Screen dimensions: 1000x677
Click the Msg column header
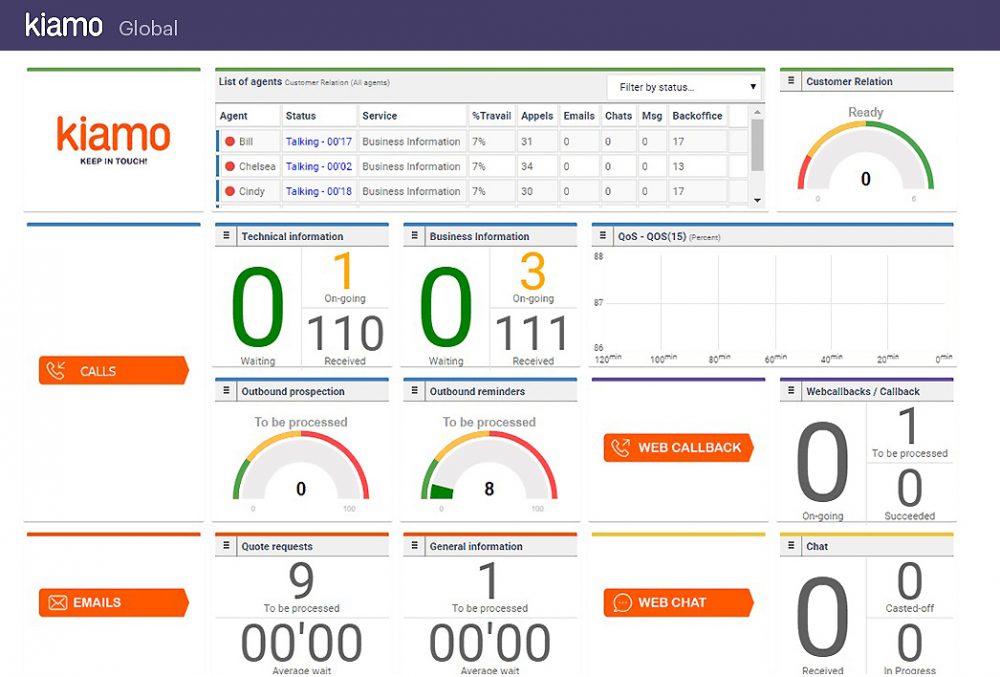point(652,116)
